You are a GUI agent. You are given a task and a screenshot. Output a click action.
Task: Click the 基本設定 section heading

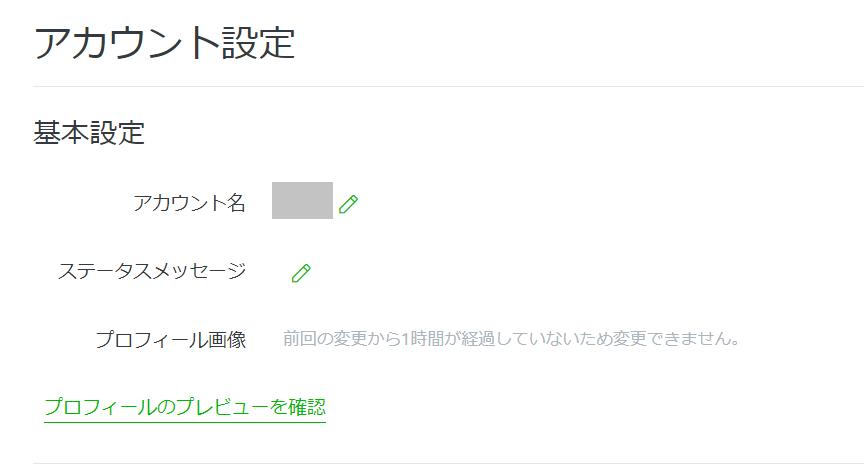click(90, 133)
